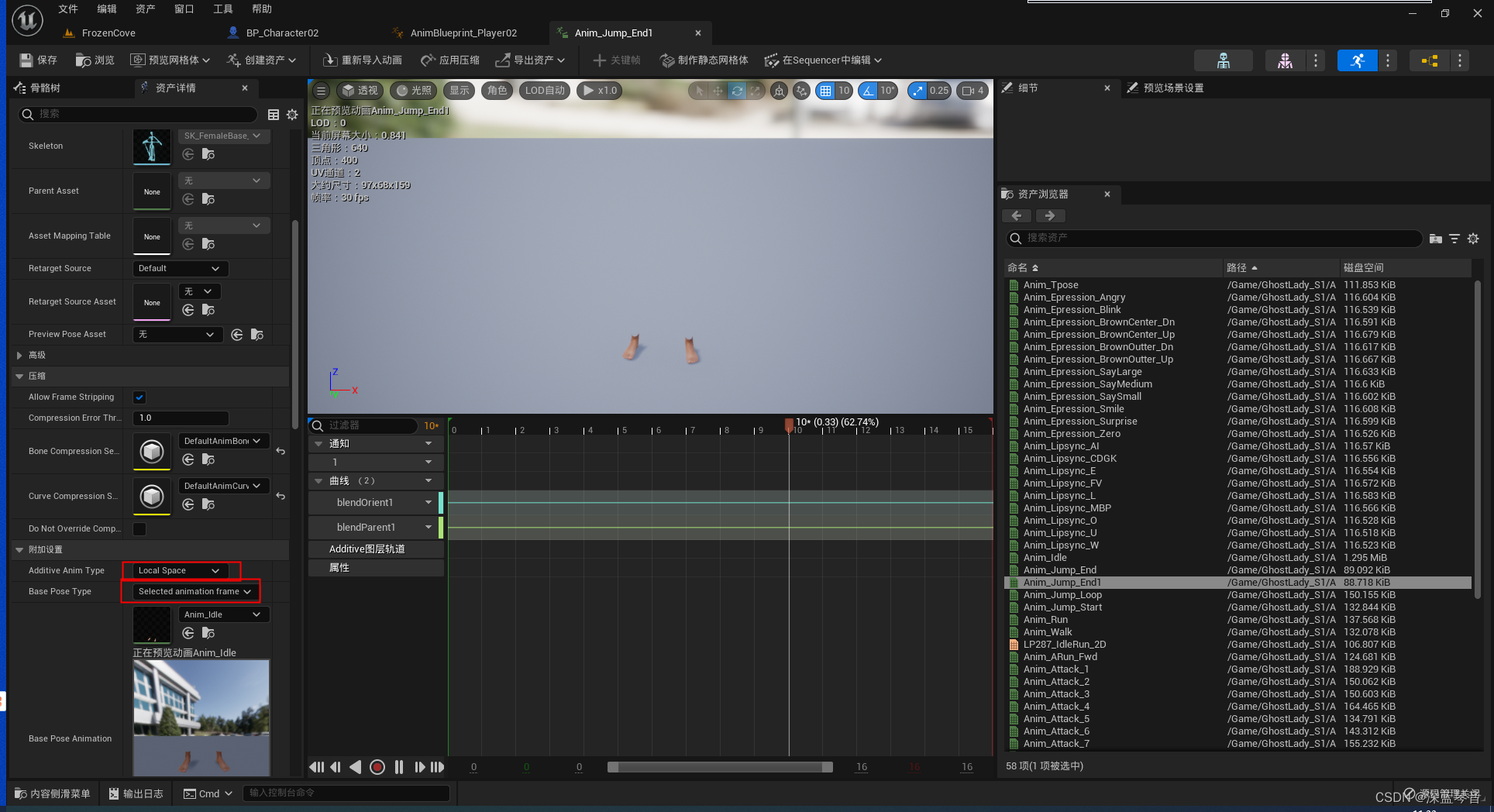Open the Animation Blueprint editor mode
This screenshot has height=812, width=1494.
pyautogui.click(x=1429, y=60)
